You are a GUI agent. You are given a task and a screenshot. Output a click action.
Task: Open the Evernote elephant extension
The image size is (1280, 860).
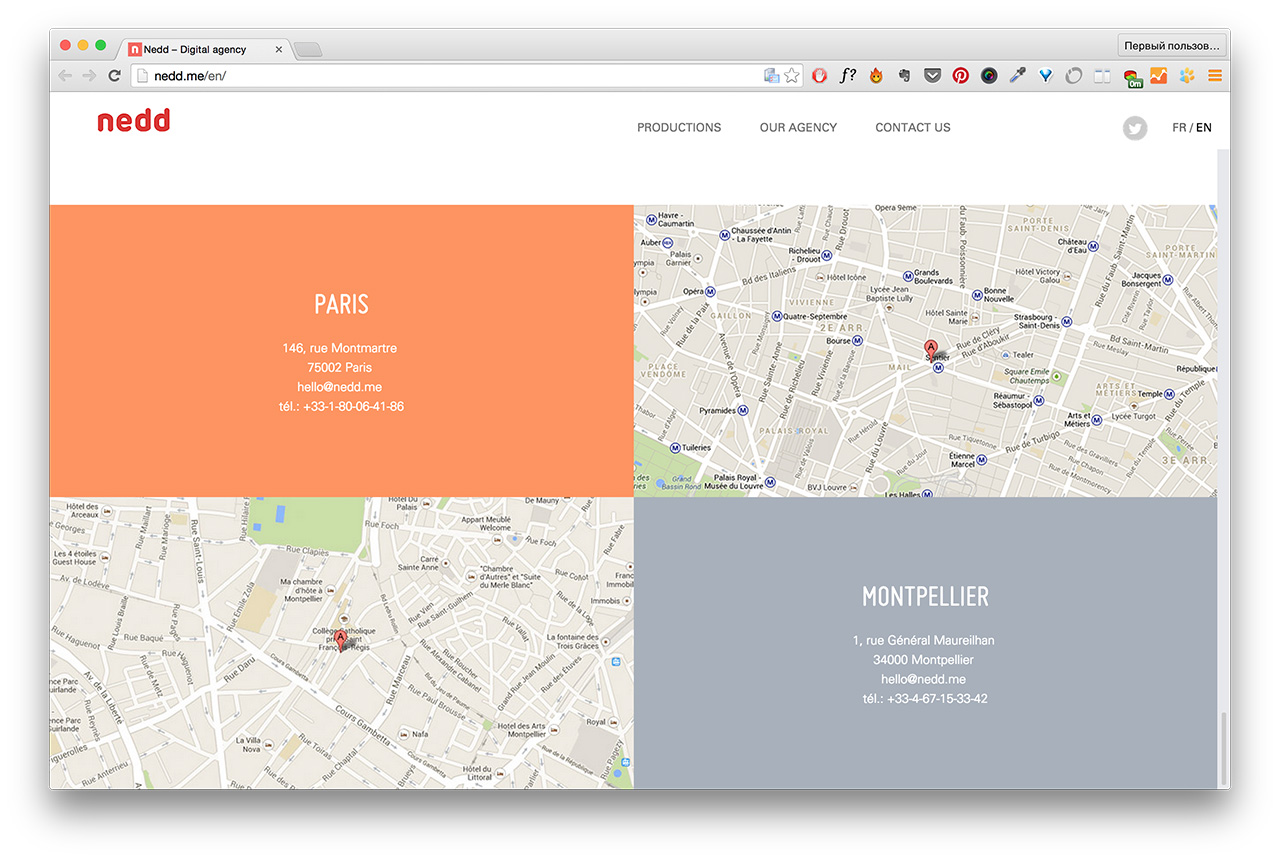[x=904, y=75]
